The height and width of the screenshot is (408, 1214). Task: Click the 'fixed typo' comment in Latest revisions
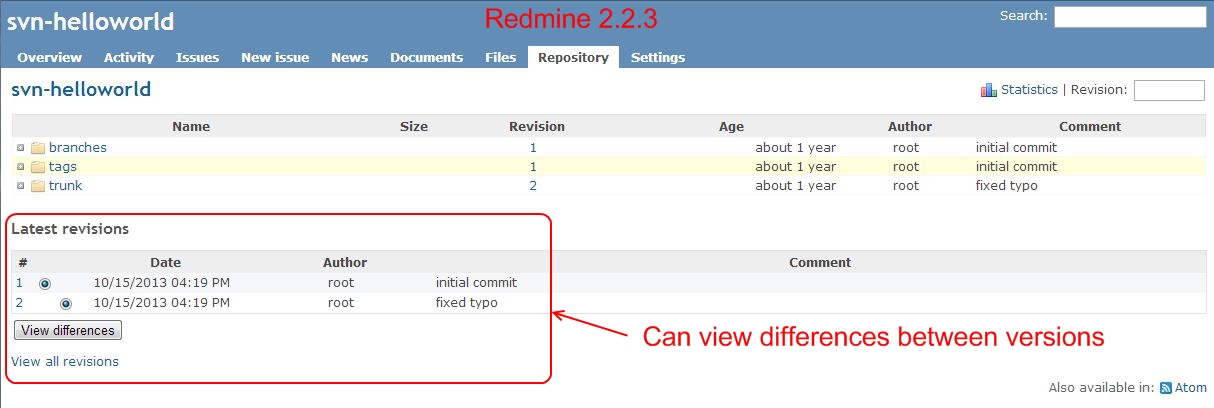[x=467, y=303]
